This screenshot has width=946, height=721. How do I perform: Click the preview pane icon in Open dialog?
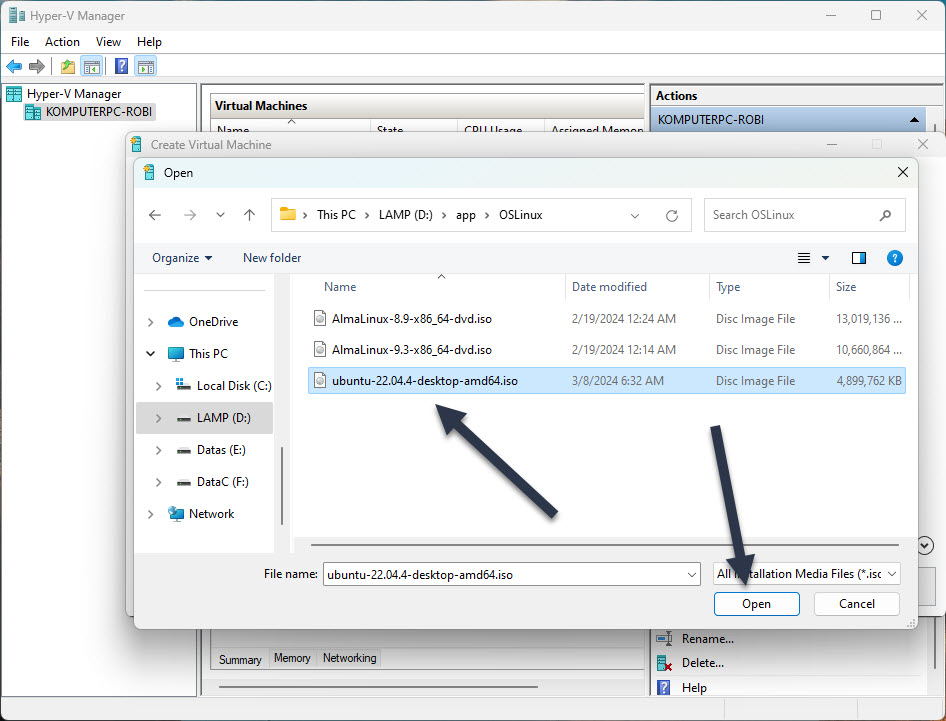(x=858, y=257)
